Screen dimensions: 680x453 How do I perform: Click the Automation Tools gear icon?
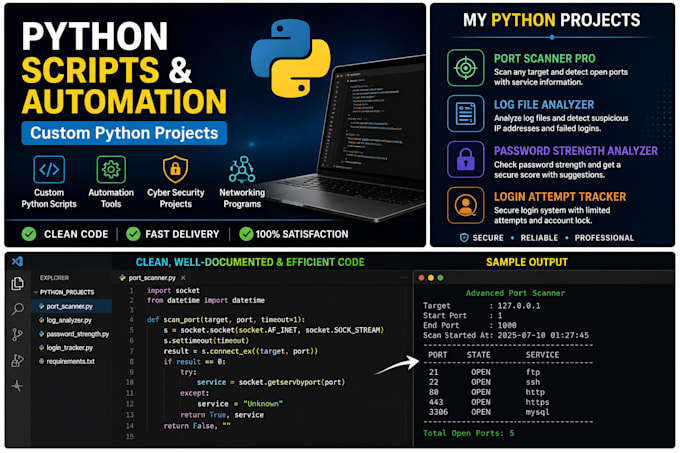pyautogui.click(x=111, y=169)
